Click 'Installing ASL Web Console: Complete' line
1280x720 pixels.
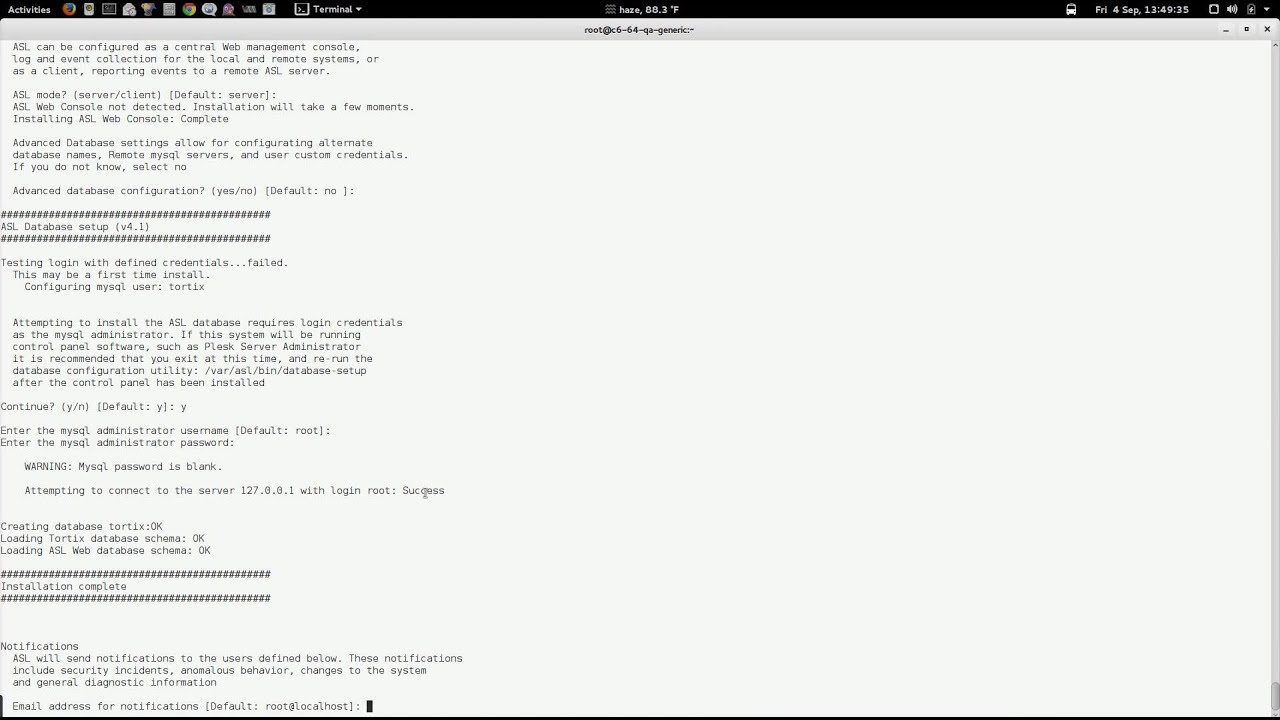click(x=120, y=119)
